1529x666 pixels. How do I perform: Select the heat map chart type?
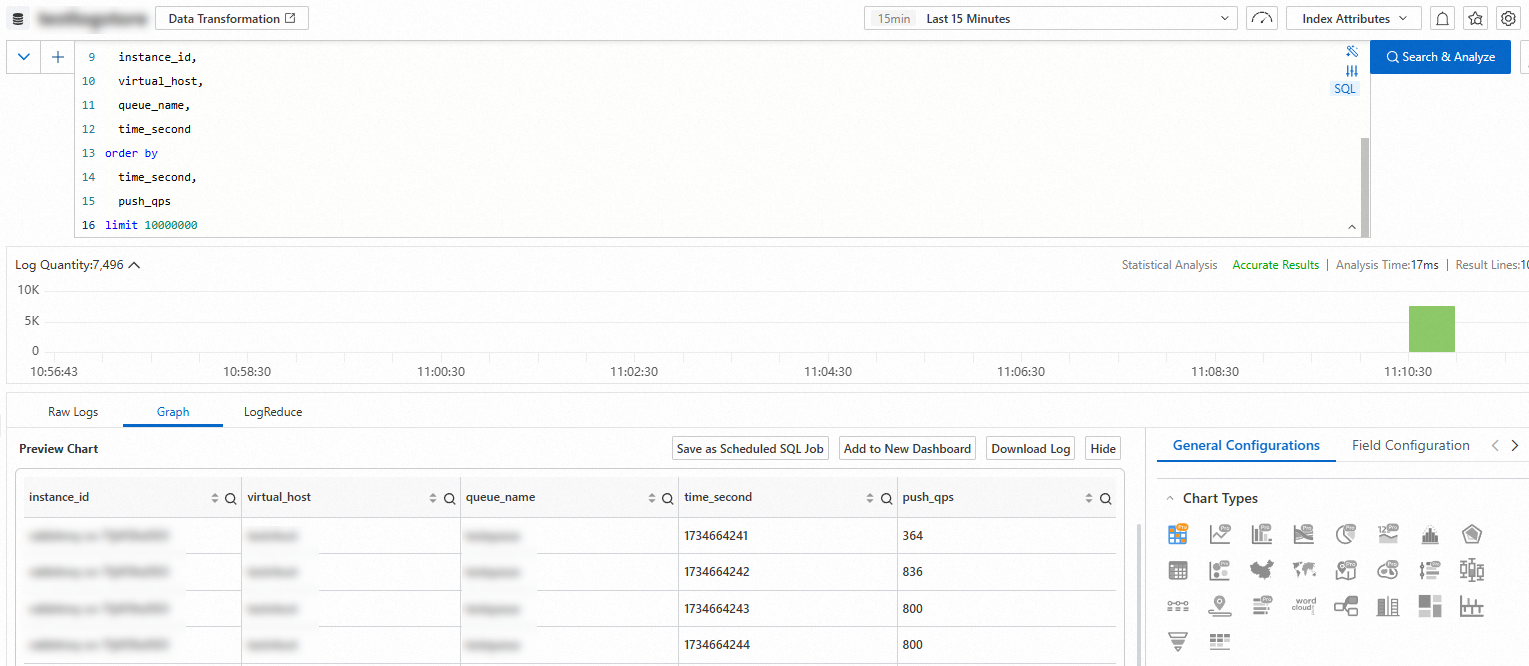(1387, 571)
